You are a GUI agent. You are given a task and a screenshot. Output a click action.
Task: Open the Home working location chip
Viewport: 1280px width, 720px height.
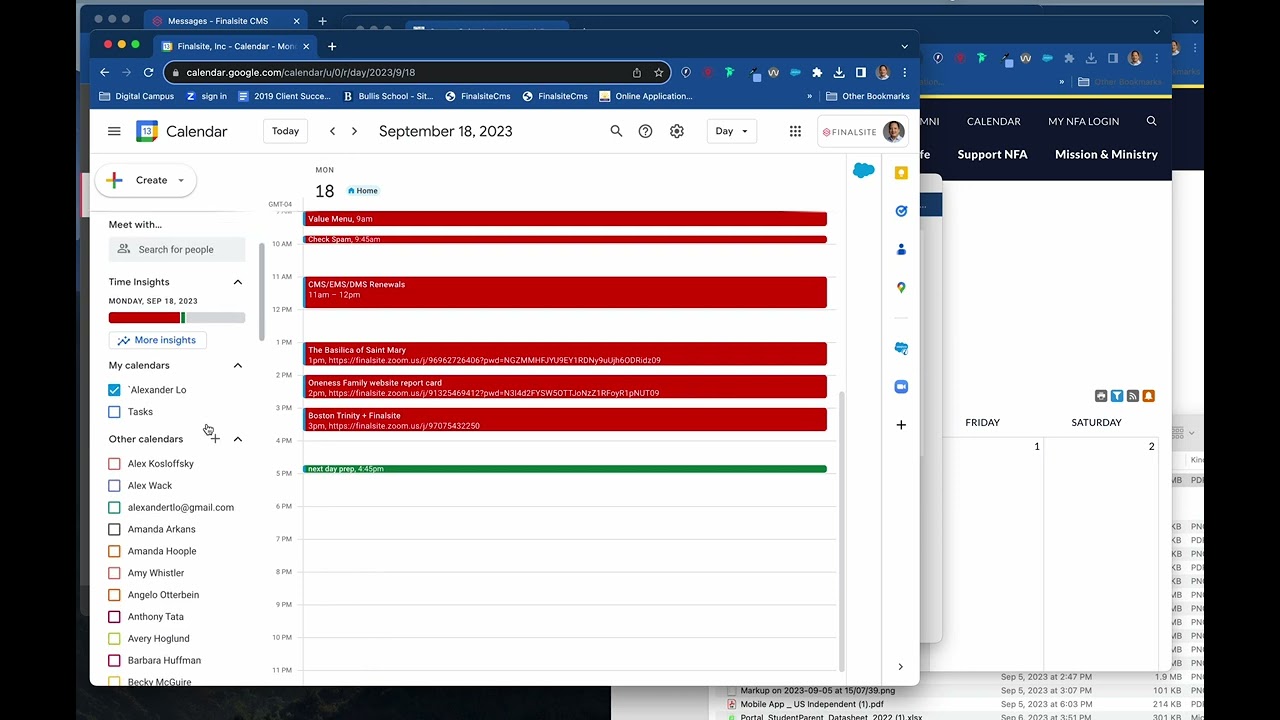tap(363, 191)
